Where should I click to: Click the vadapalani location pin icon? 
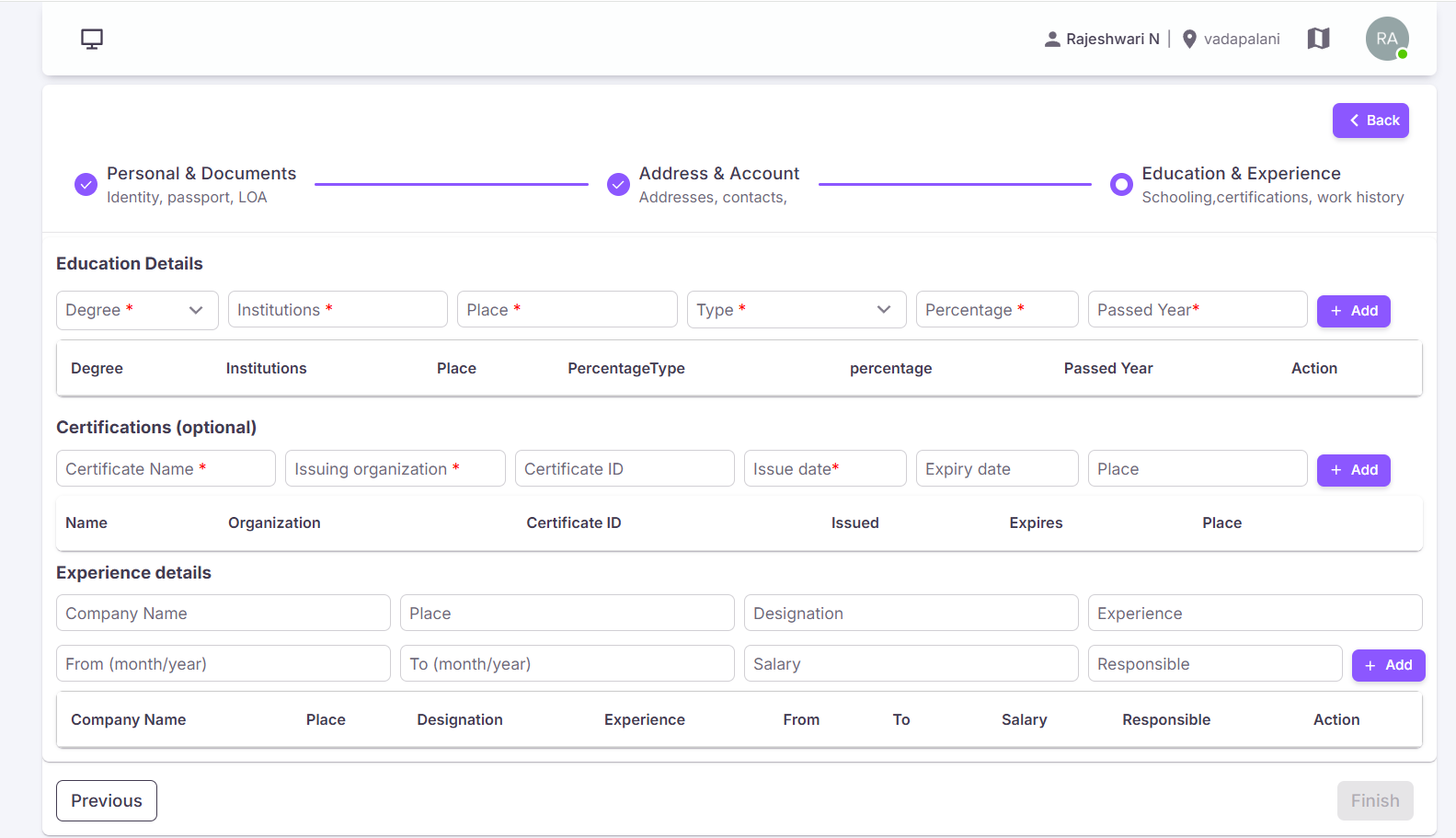(x=1189, y=39)
